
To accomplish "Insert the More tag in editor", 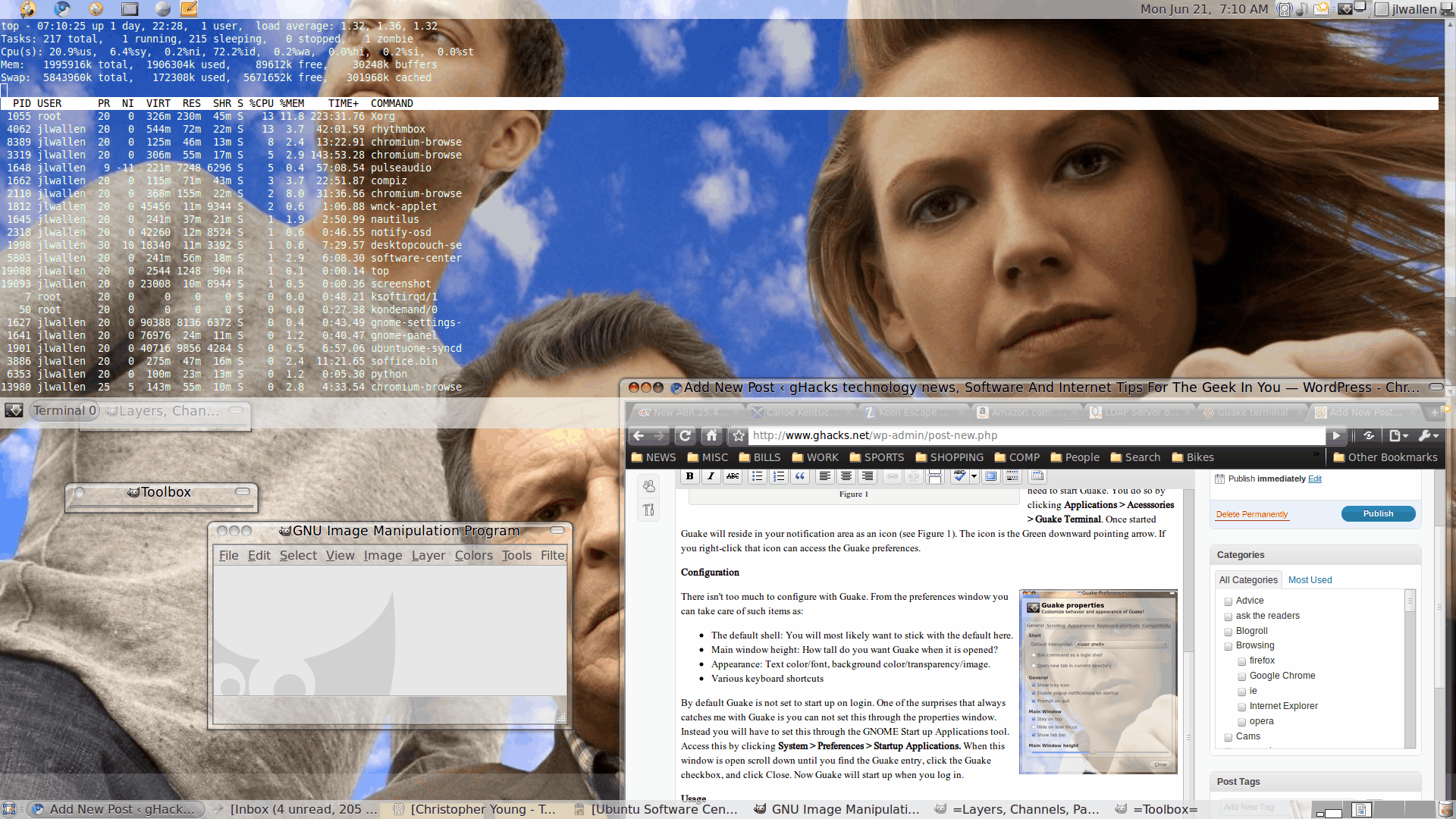I will coord(934,476).
